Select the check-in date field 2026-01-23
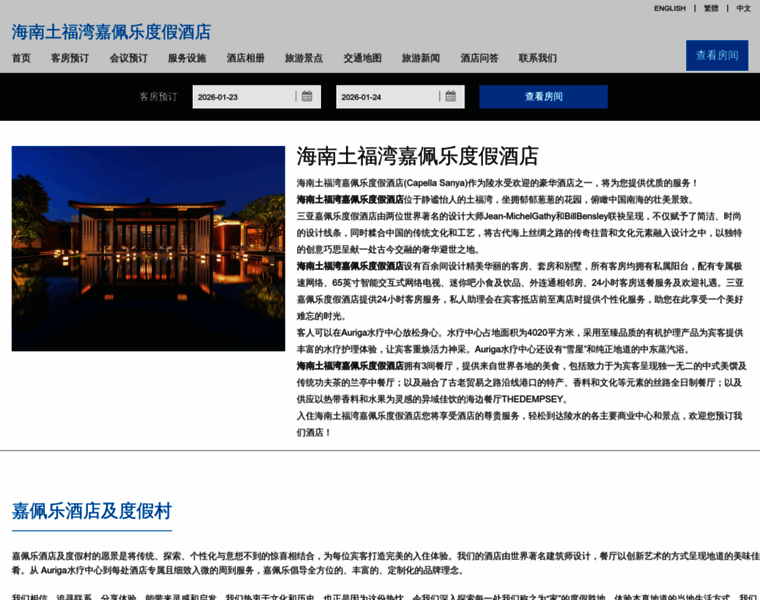 click(256, 96)
